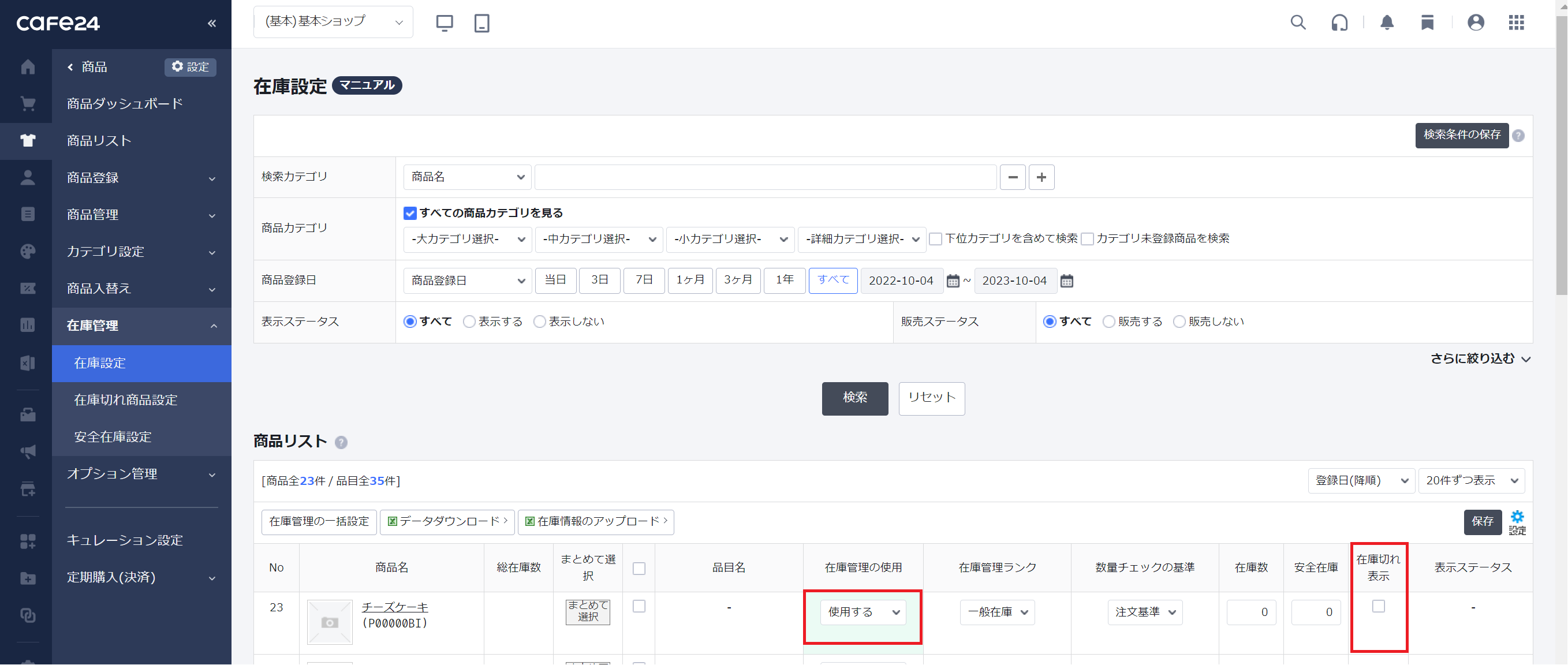Expand オプション管理 menu section
1568x665 pixels.
coord(141,473)
